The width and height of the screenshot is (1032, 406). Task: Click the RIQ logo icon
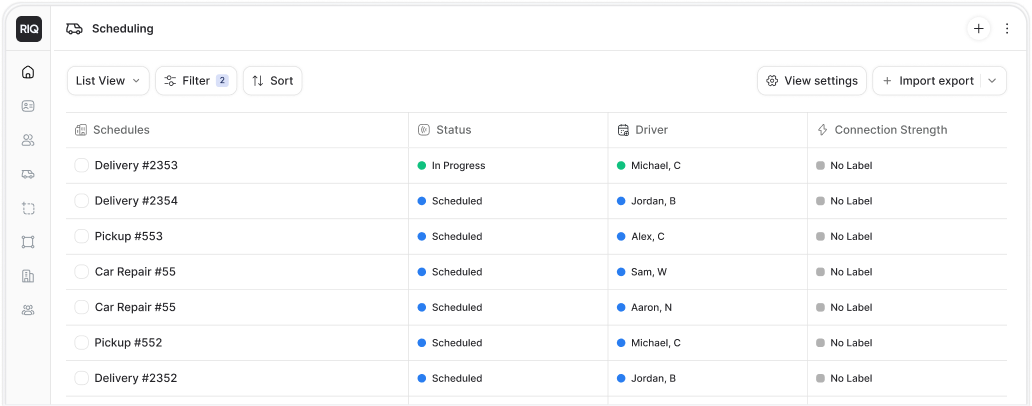tap(28, 29)
